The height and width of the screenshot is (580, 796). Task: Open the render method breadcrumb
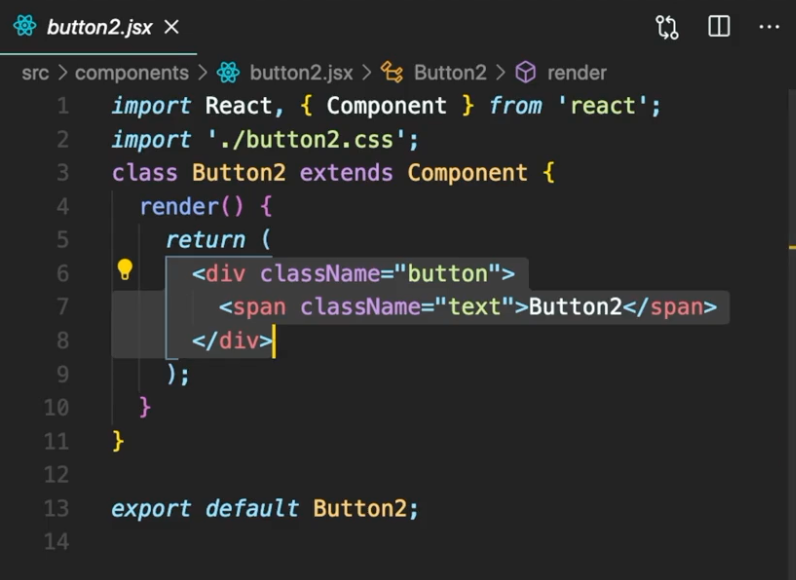coord(577,73)
